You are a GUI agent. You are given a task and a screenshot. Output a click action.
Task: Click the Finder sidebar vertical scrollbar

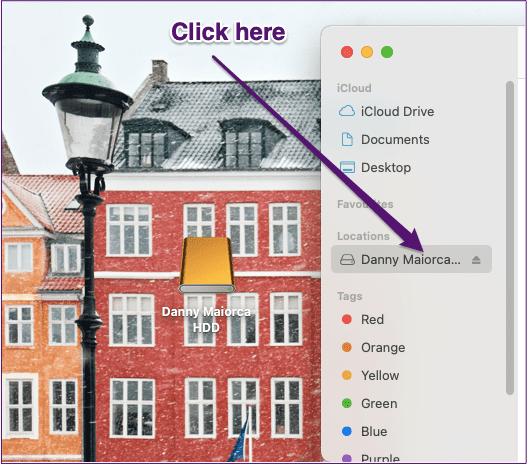point(510,238)
